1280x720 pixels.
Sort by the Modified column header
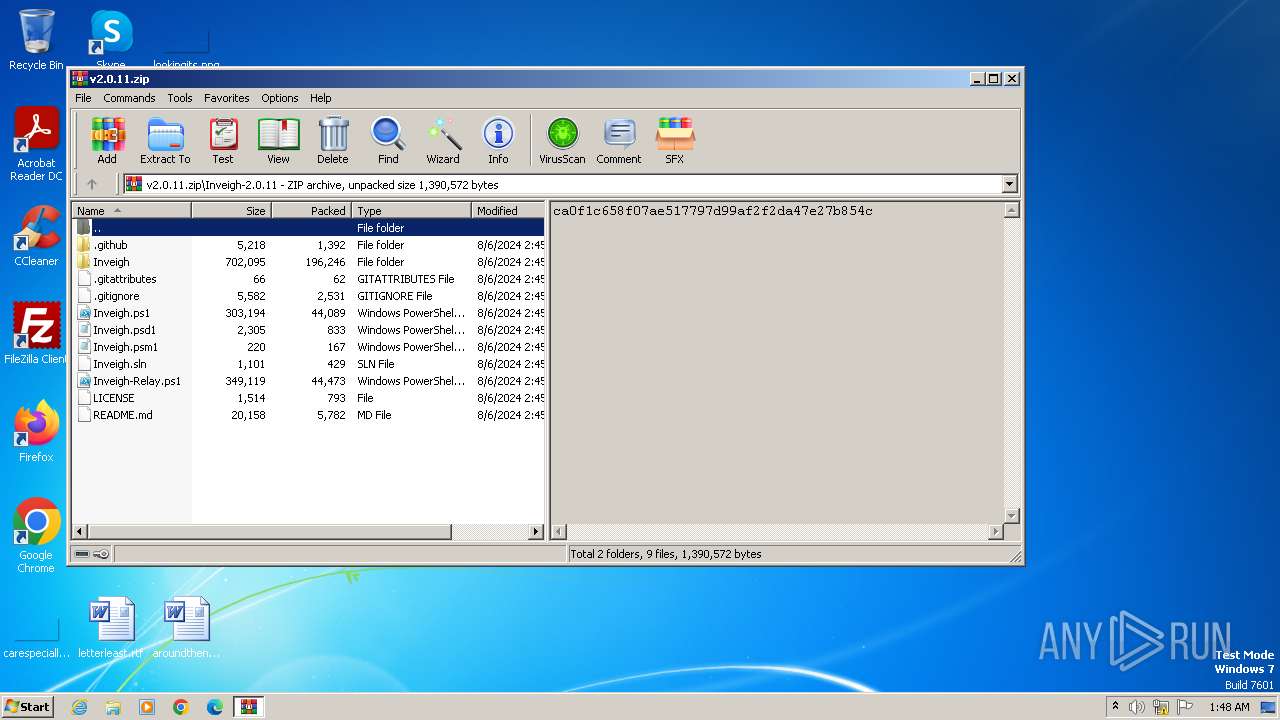(508, 210)
